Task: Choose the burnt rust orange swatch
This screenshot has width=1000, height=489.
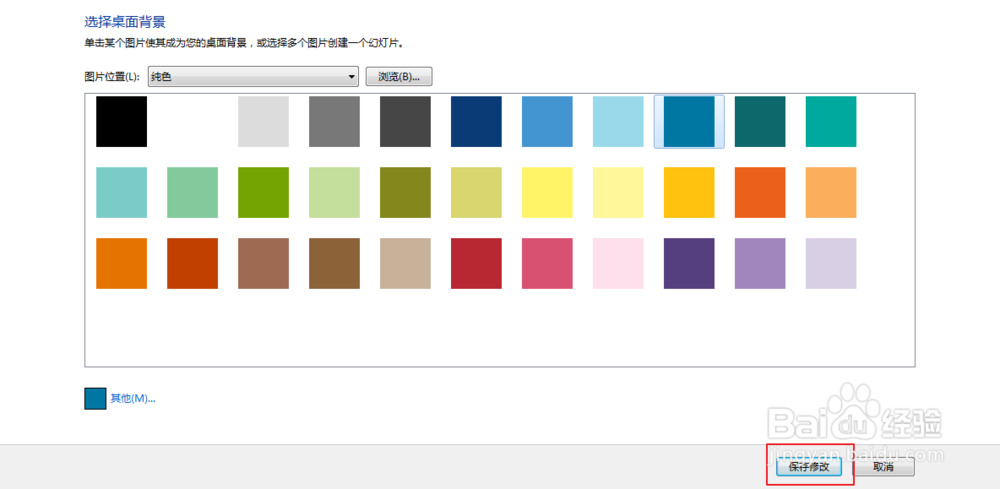Action: (x=193, y=263)
